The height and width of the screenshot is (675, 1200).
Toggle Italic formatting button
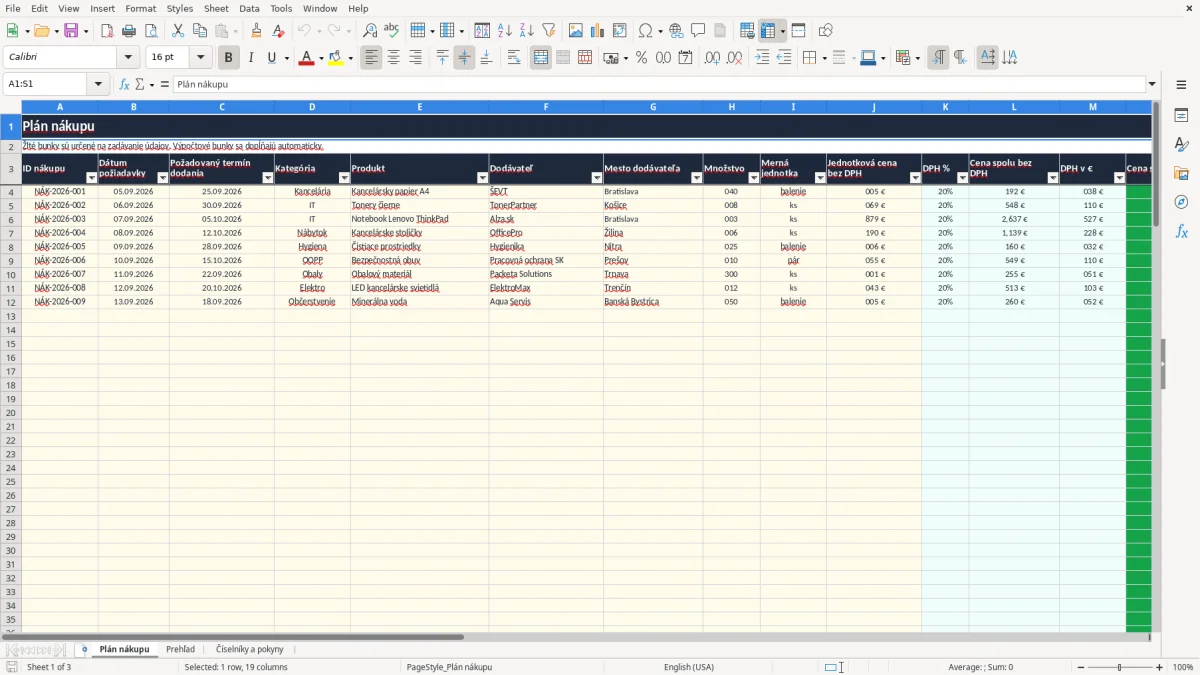(250, 58)
